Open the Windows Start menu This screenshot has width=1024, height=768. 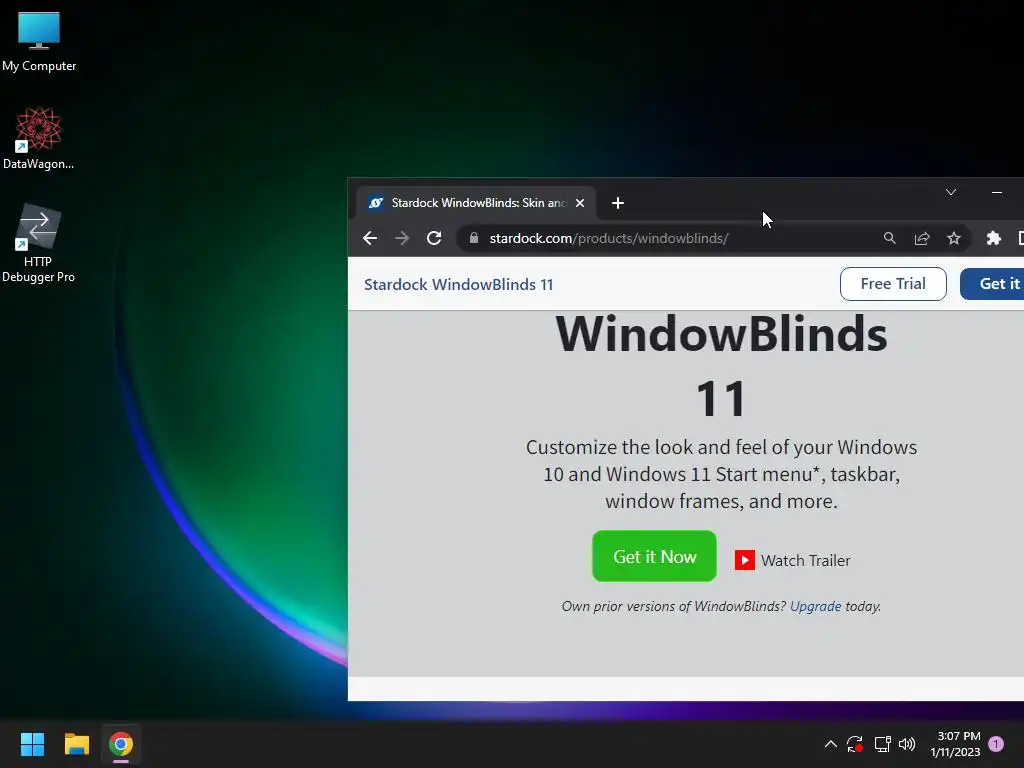point(32,744)
